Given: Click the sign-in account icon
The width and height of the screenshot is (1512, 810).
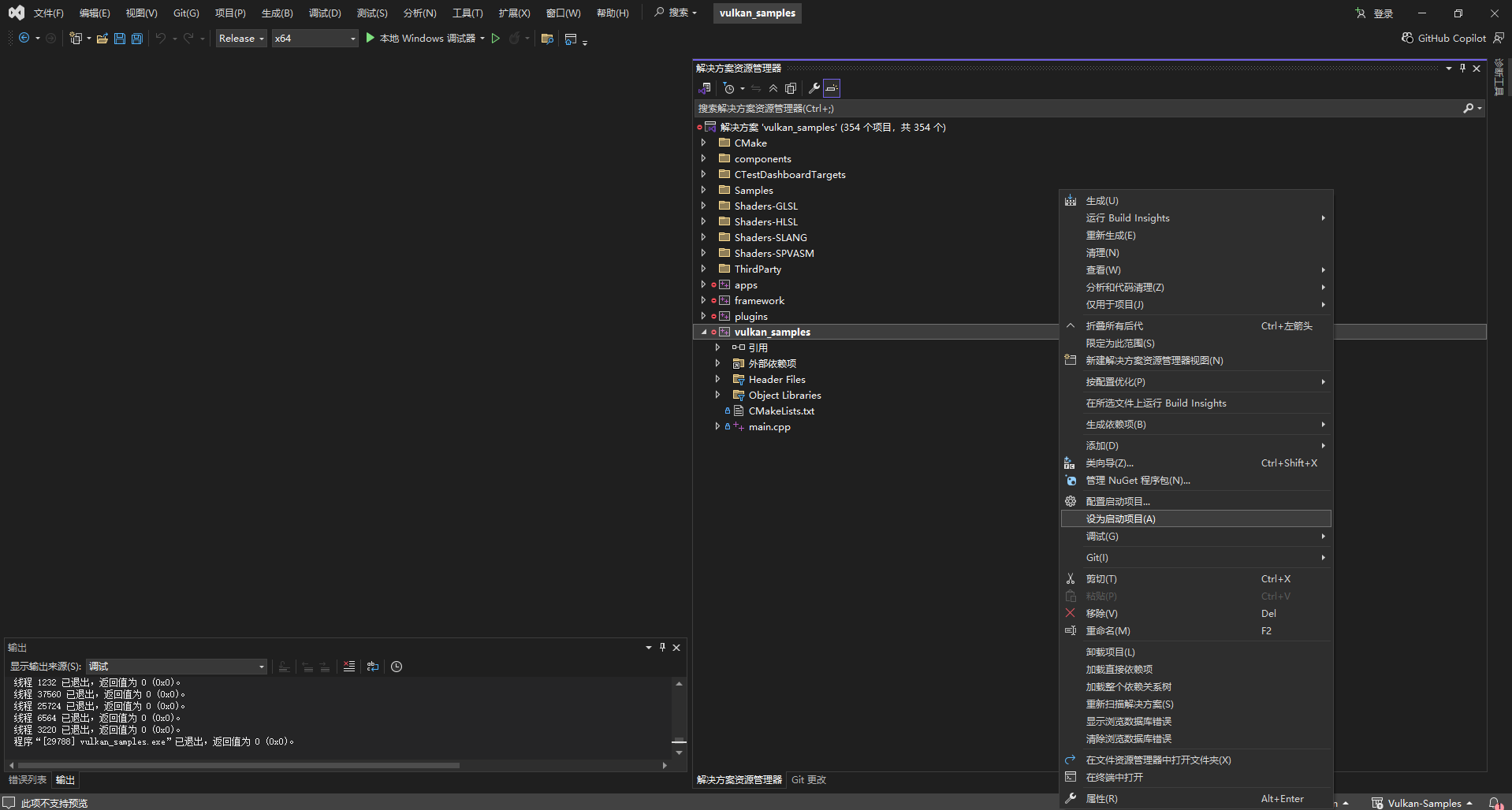Looking at the screenshot, I should [1361, 13].
